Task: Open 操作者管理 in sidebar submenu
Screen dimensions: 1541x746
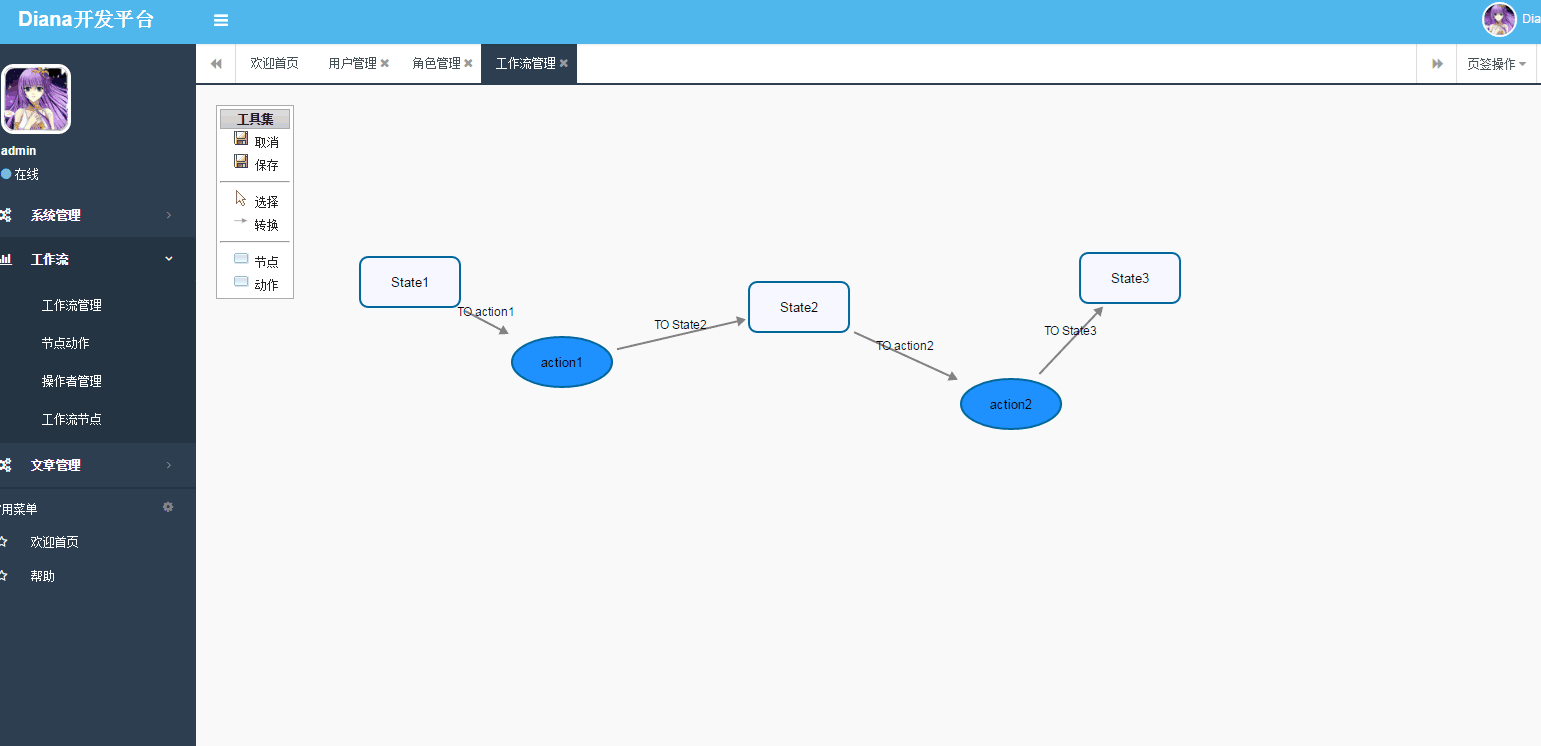Action: (72, 381)
